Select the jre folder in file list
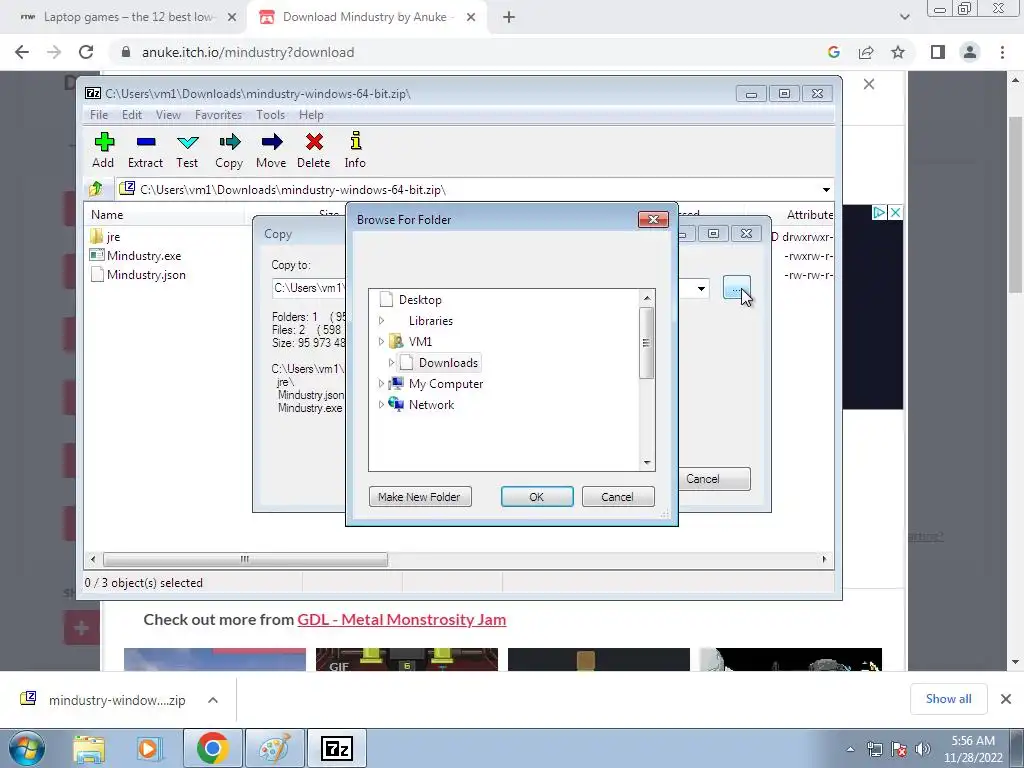This screenshot has height=768, width=1024. pos(105,236)
